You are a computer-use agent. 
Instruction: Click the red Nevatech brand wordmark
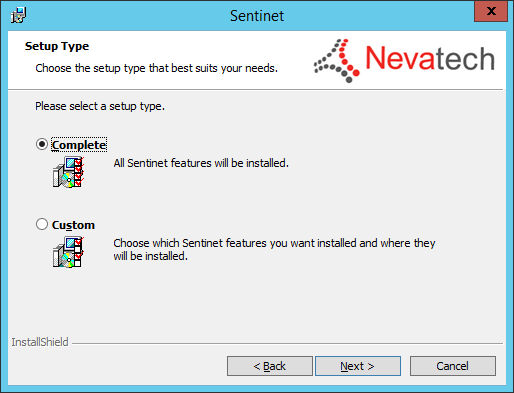click(x=430, y=58)
